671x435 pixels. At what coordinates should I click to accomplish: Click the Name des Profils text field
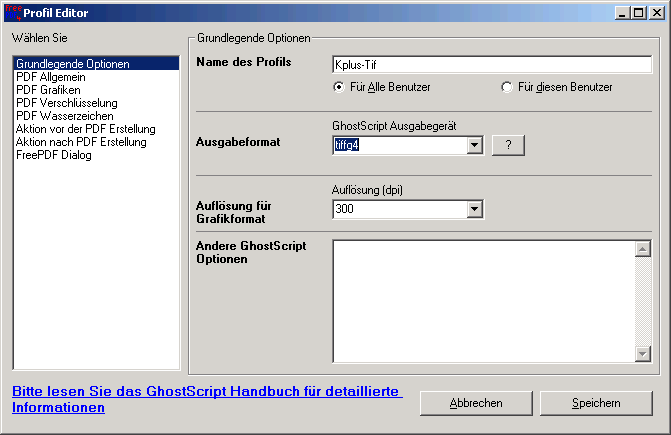(x=491, y=65)
